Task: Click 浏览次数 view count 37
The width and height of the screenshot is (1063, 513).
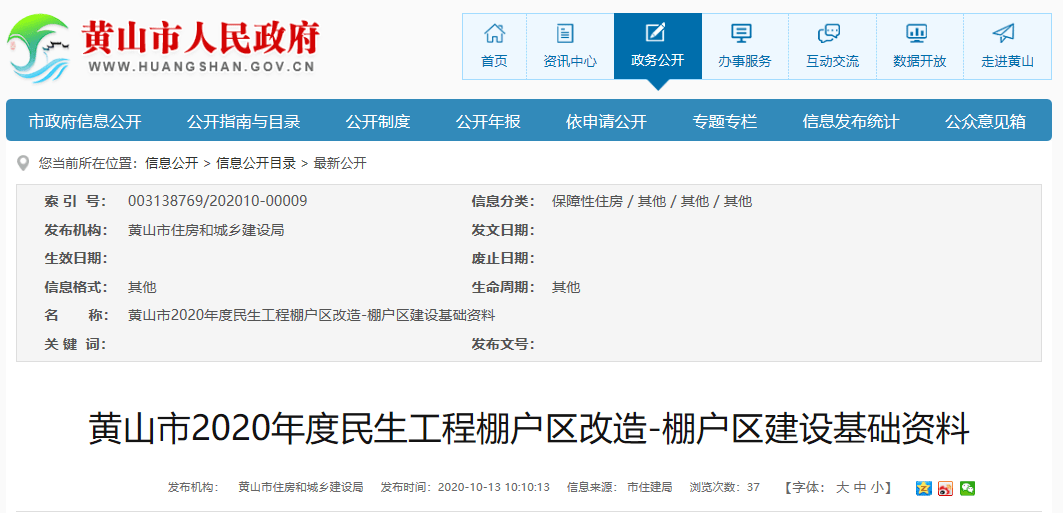Action: 725,487
